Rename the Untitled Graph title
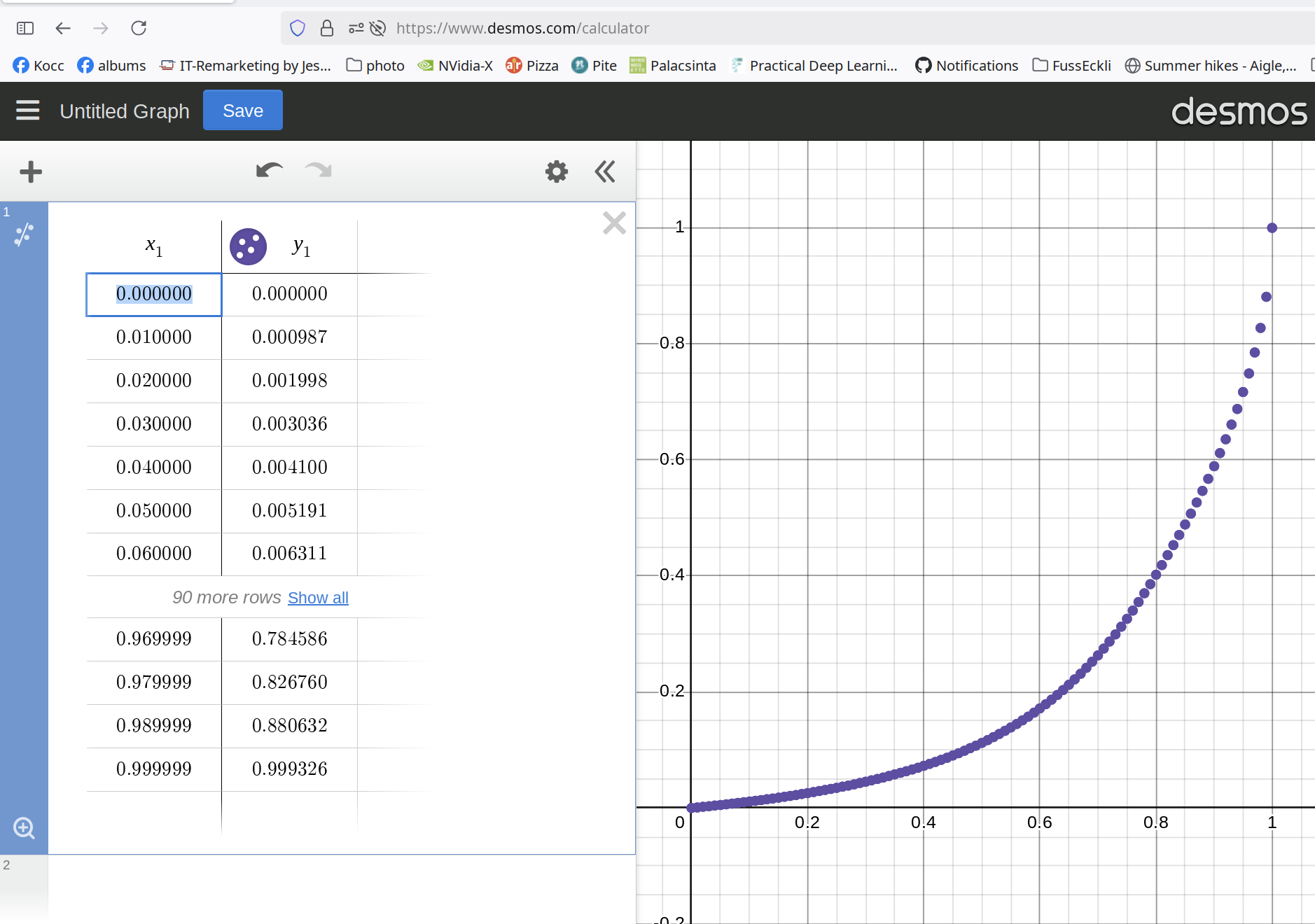Image resolution: width=1315 pixels, height=924 pixels. [x=125, y=111]
